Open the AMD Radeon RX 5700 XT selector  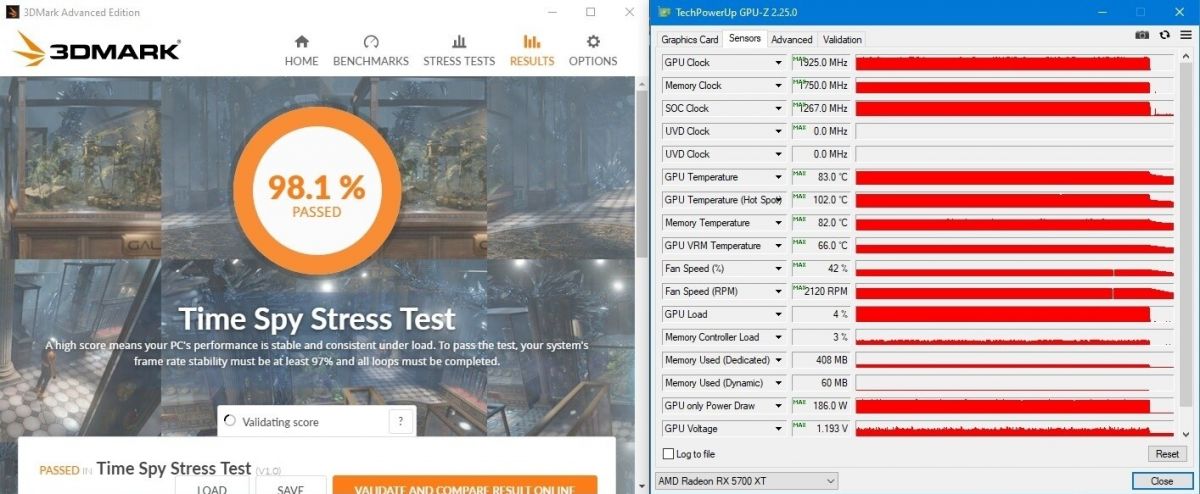click(x=746, y=481)
